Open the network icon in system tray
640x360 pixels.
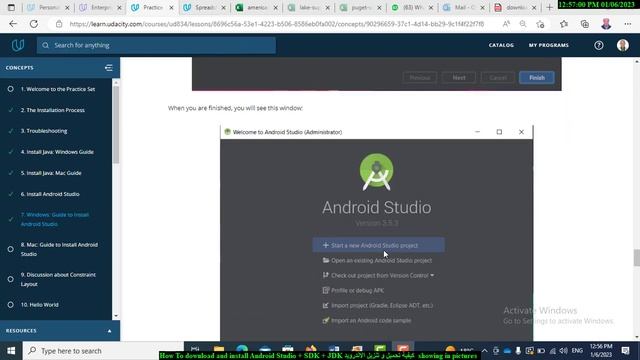(553, 351)
